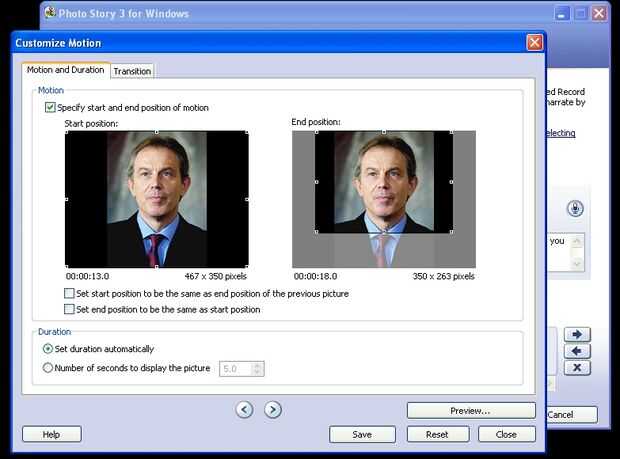
Task: Click the Close button
Action: (507, 434)
